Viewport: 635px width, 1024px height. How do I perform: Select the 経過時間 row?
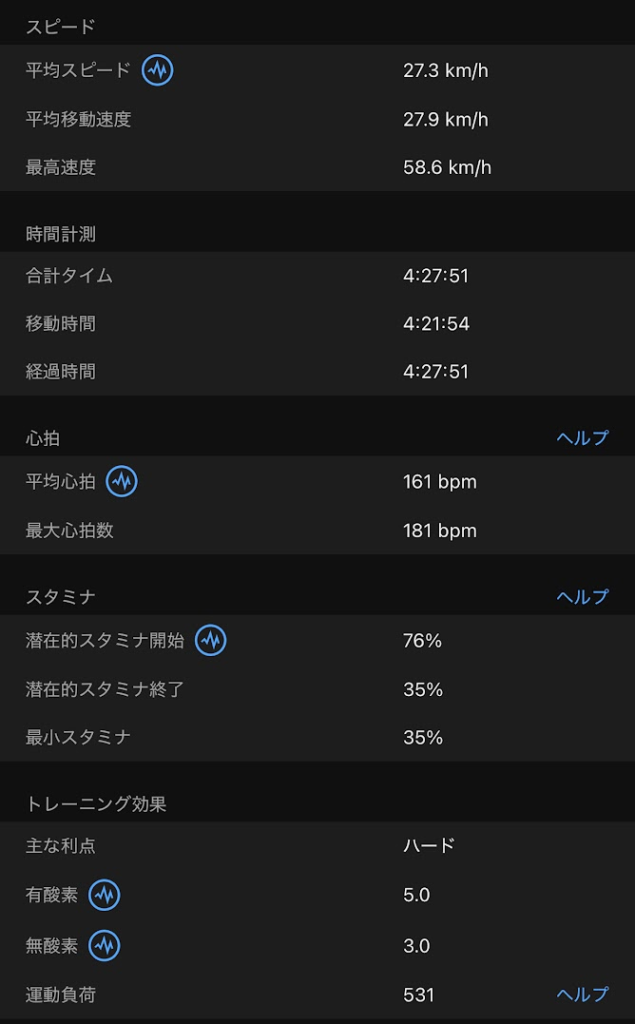317,372
